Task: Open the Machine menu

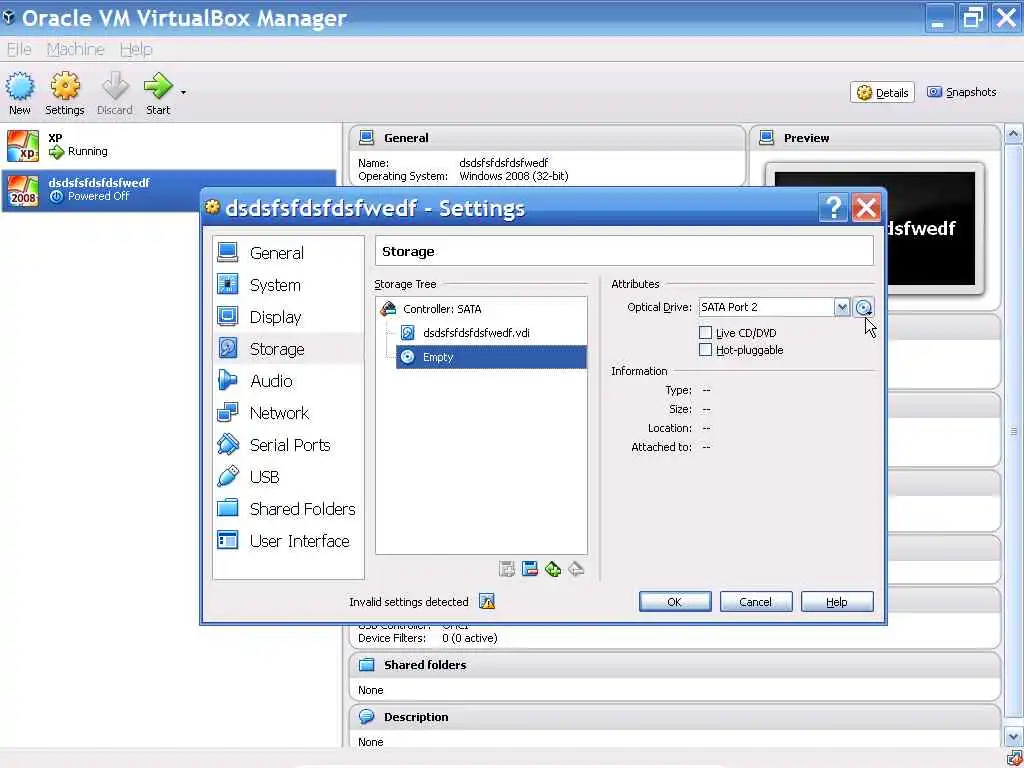Action: pyautogui.click(x=76, y=49)
